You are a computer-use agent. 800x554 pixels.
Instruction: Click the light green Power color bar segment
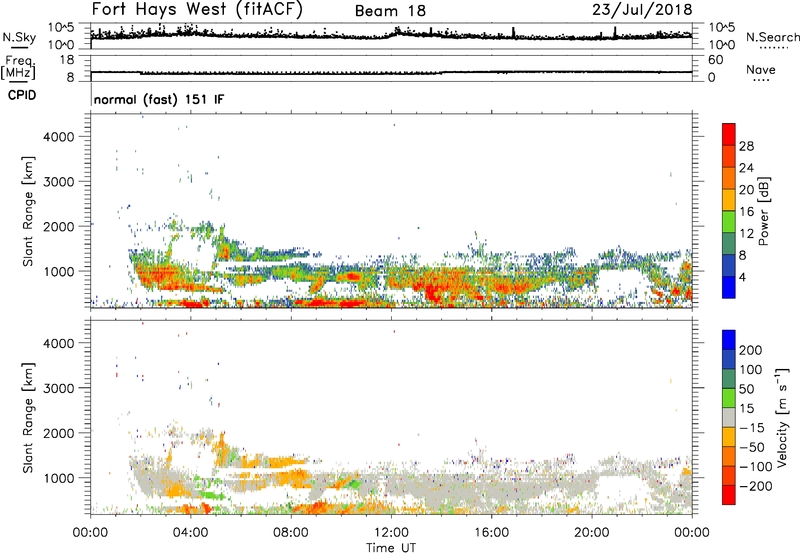tap(729, 222)
